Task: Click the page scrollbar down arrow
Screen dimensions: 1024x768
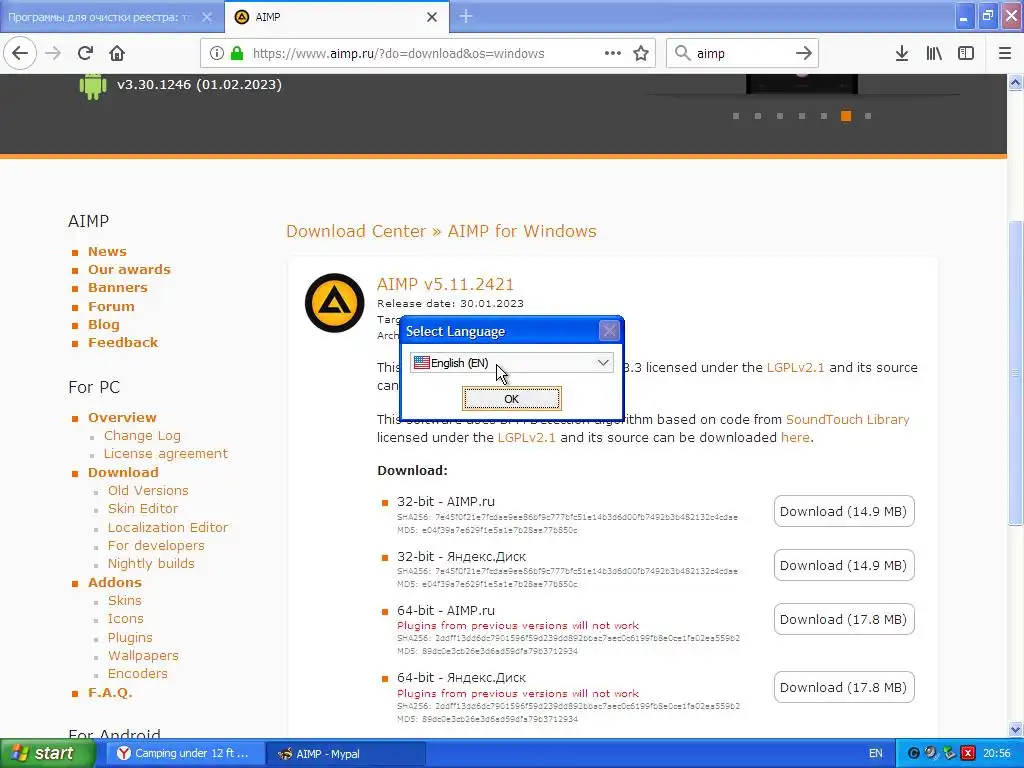Action: click(x=1016, y=729)
